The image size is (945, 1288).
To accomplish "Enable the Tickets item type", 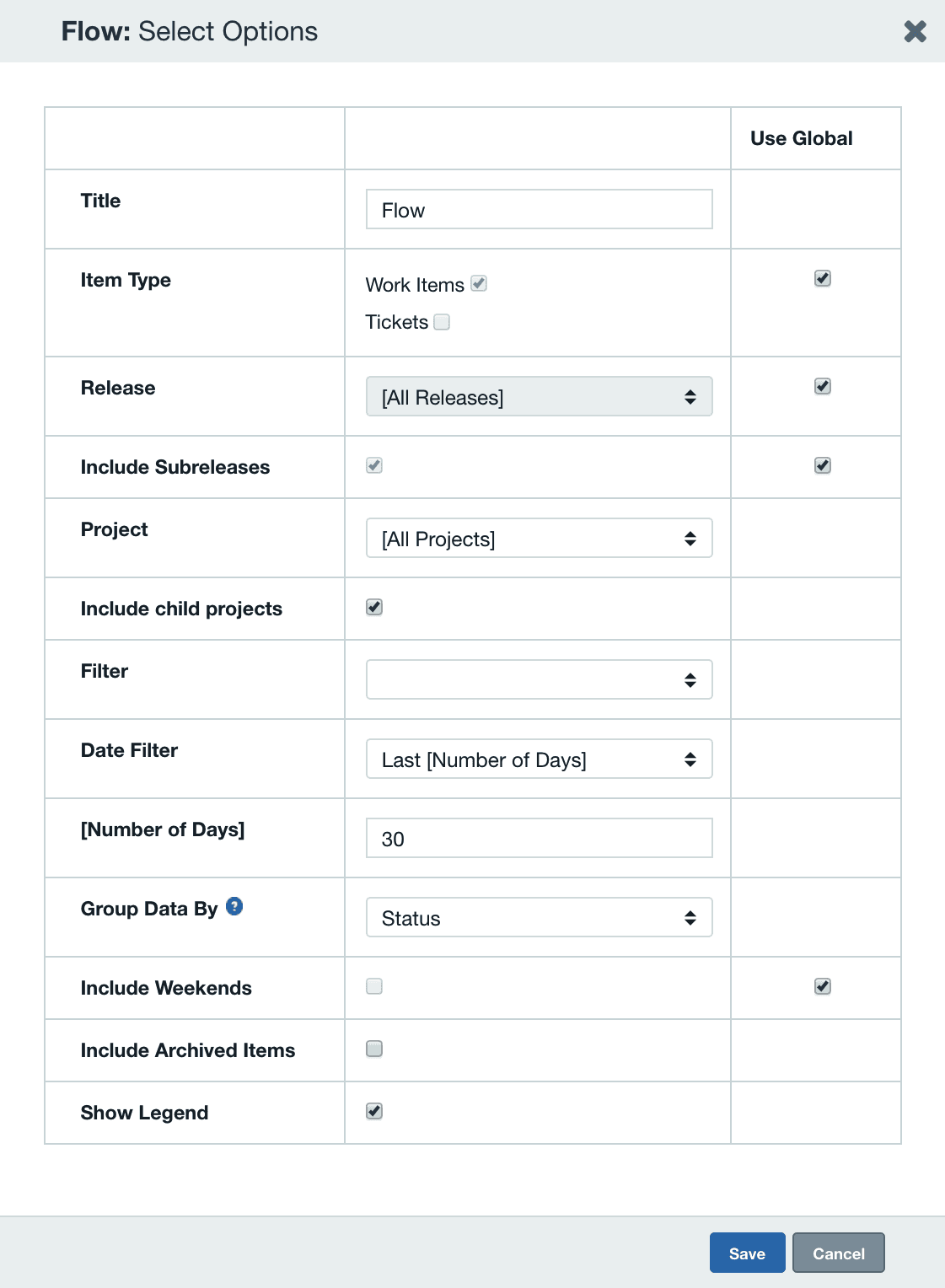I will click(x=442, y=321).
